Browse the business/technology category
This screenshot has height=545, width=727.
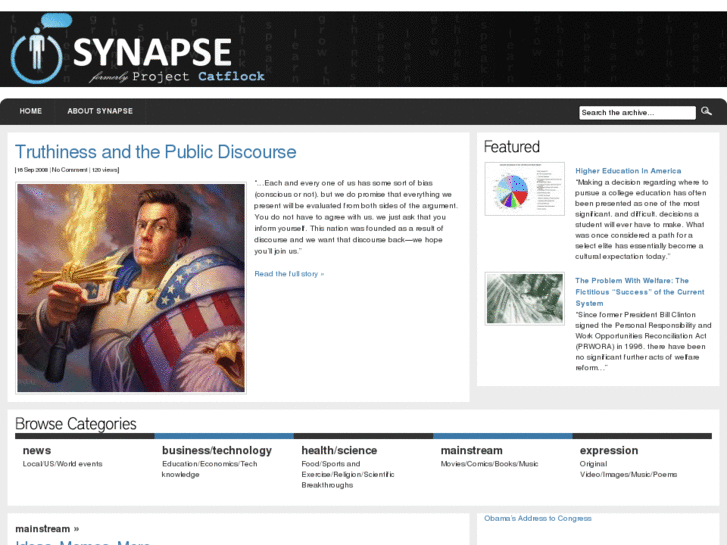click(217, 450)
